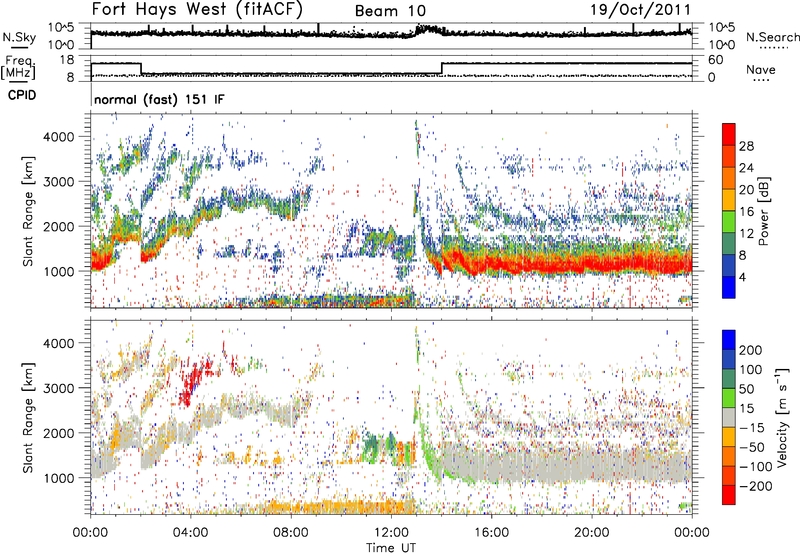
Task: Click the blue bottom segment of the power colorbar
Action: click(729, 287)
